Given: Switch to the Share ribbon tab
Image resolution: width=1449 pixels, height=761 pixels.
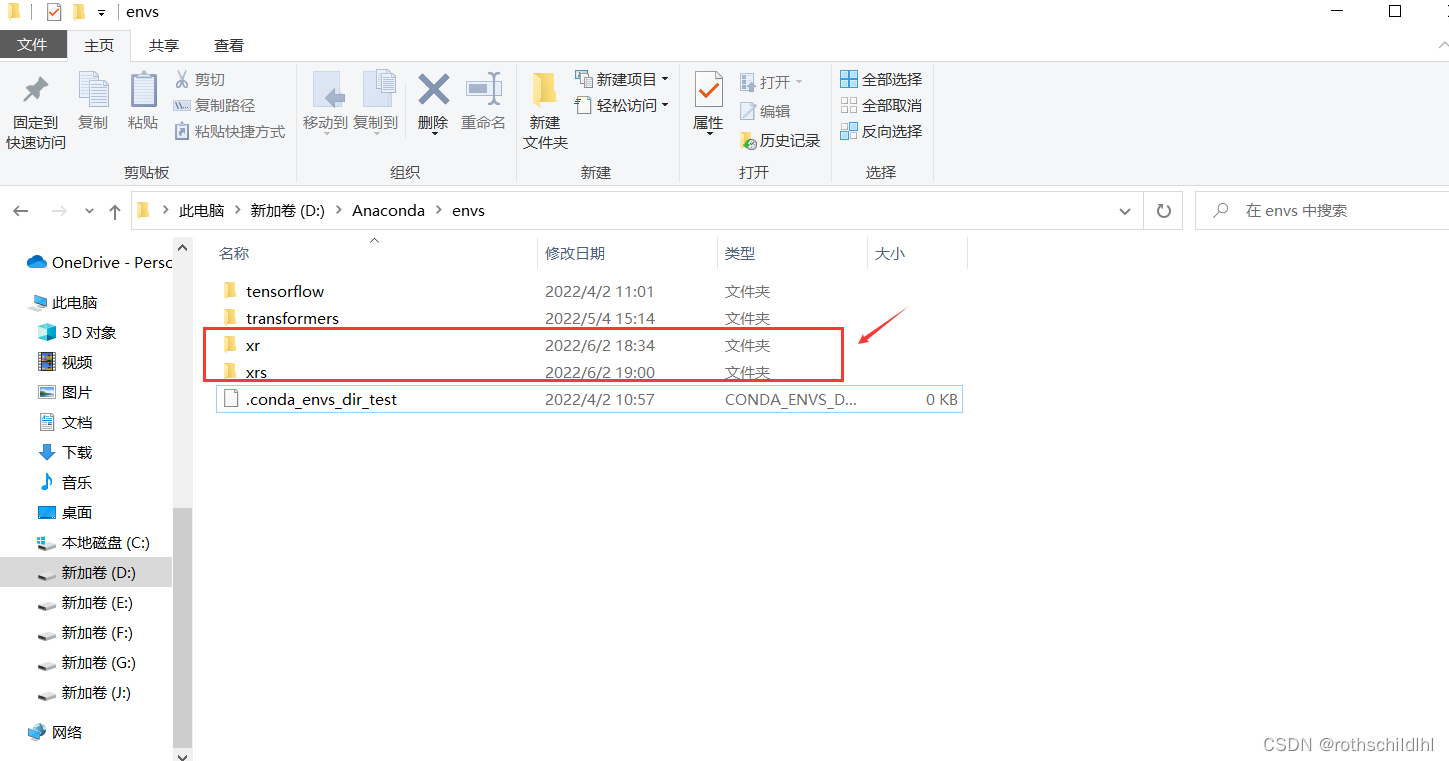Looking at the screenshot, I should (x=164, y=45).
